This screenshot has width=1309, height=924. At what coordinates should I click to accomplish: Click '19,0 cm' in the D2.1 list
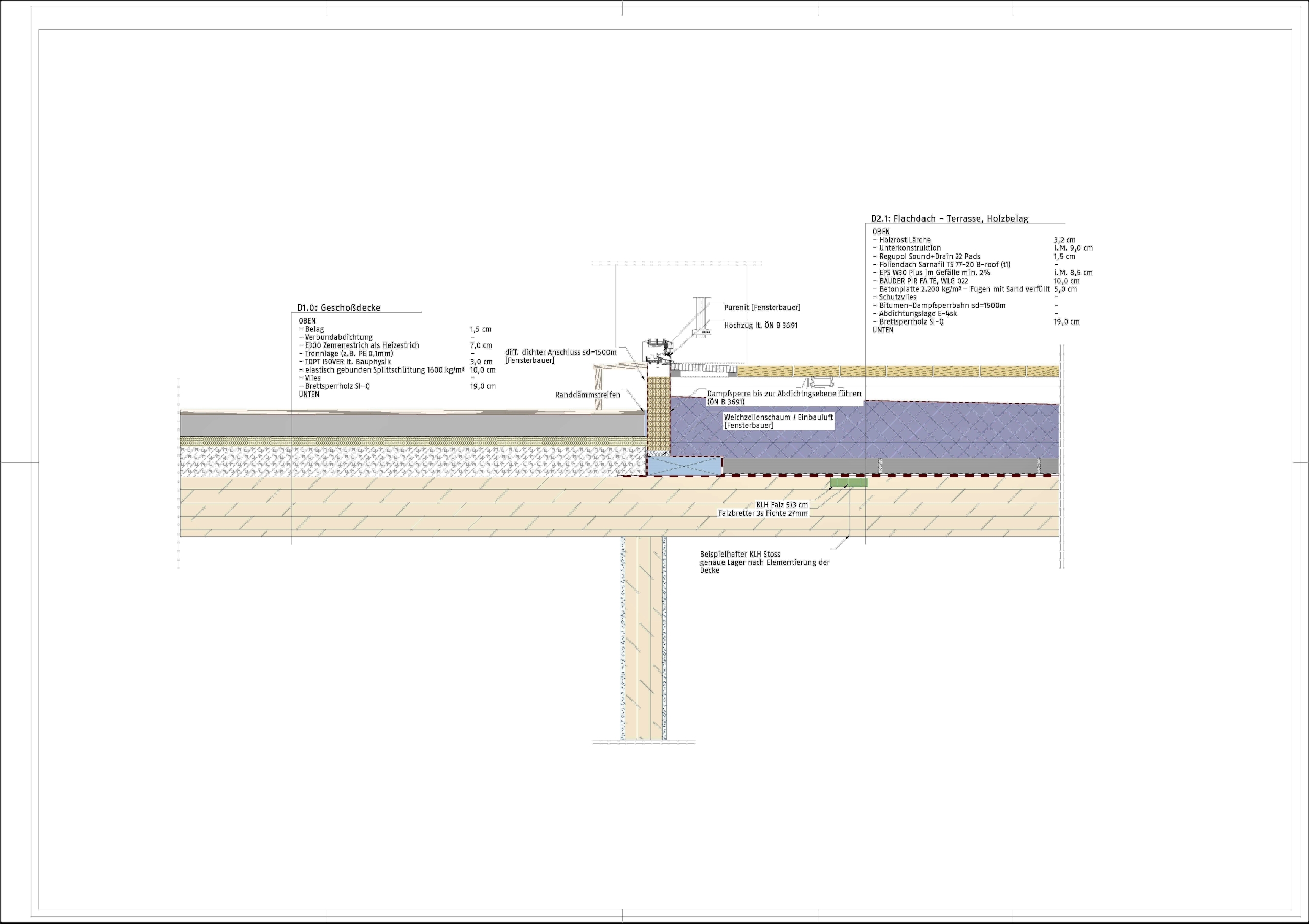pyautogui.click(x=1067, y=321)
